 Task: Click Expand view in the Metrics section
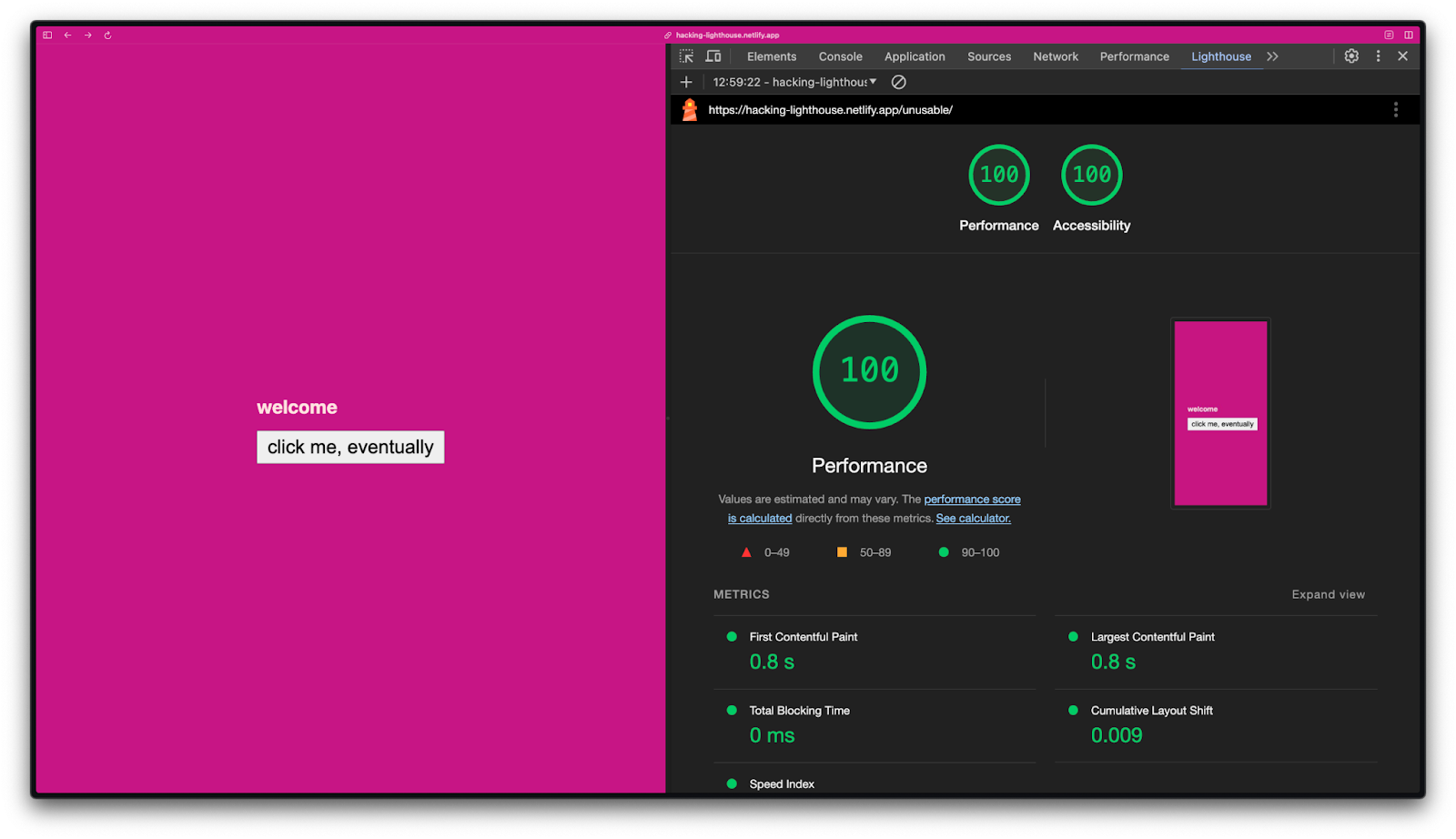[1328, 593]
